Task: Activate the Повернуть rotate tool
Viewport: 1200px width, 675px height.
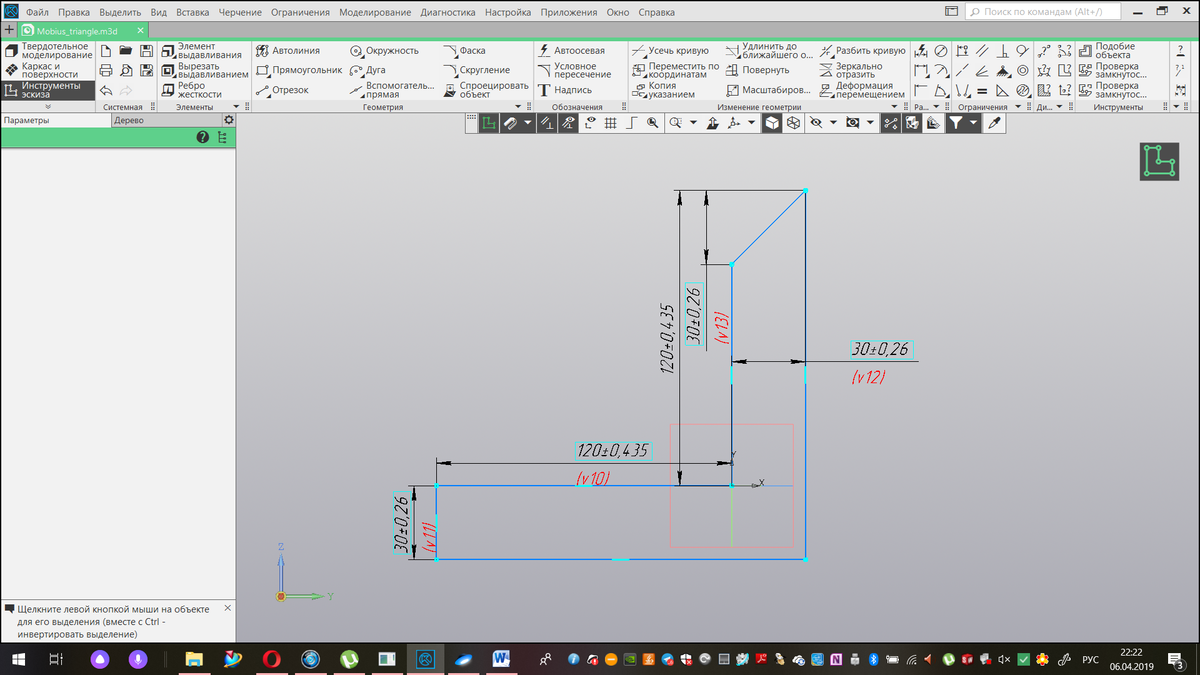Action: coord(757,70)
